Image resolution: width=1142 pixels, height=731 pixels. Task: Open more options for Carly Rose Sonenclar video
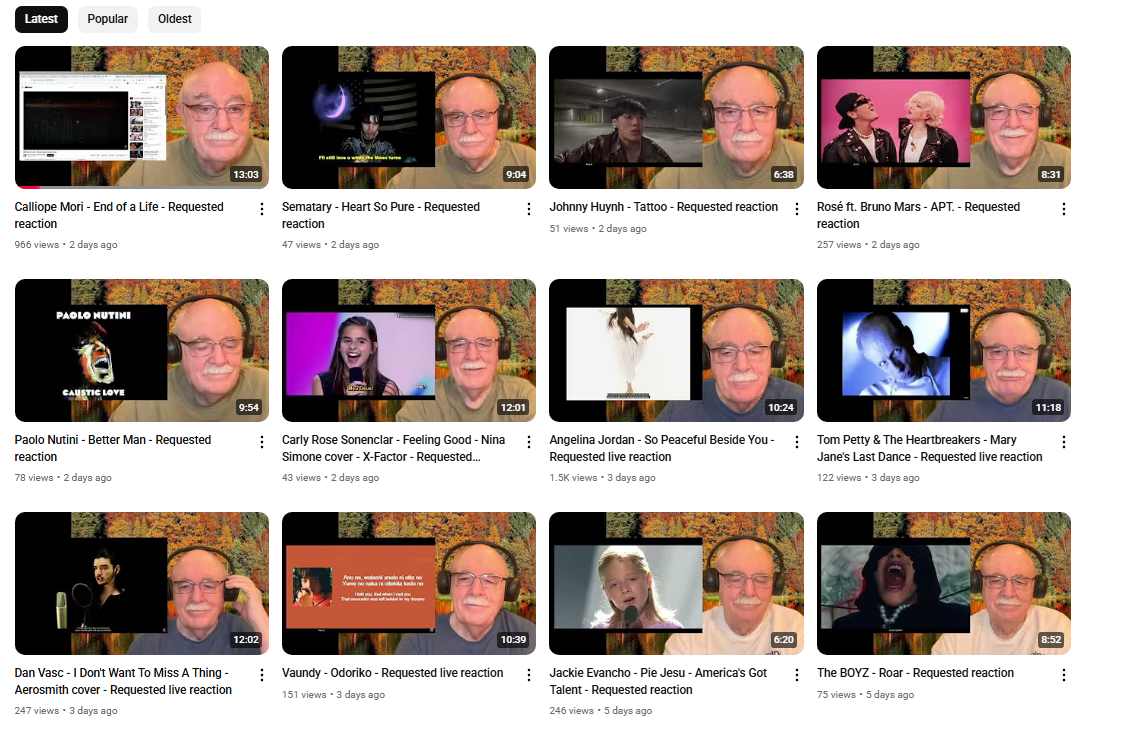pyautogui.click(x=529, y=442)
